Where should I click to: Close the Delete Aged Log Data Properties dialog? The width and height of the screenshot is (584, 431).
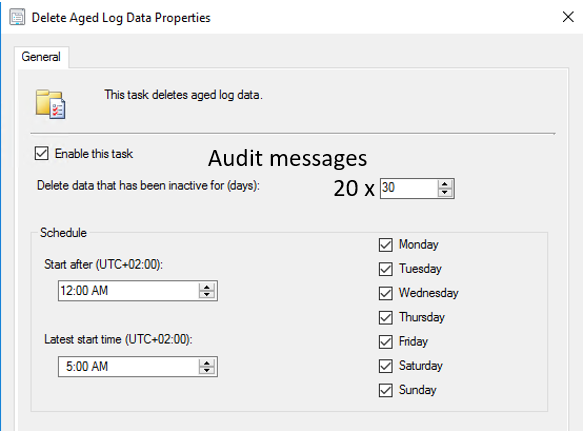click(568, 17)
